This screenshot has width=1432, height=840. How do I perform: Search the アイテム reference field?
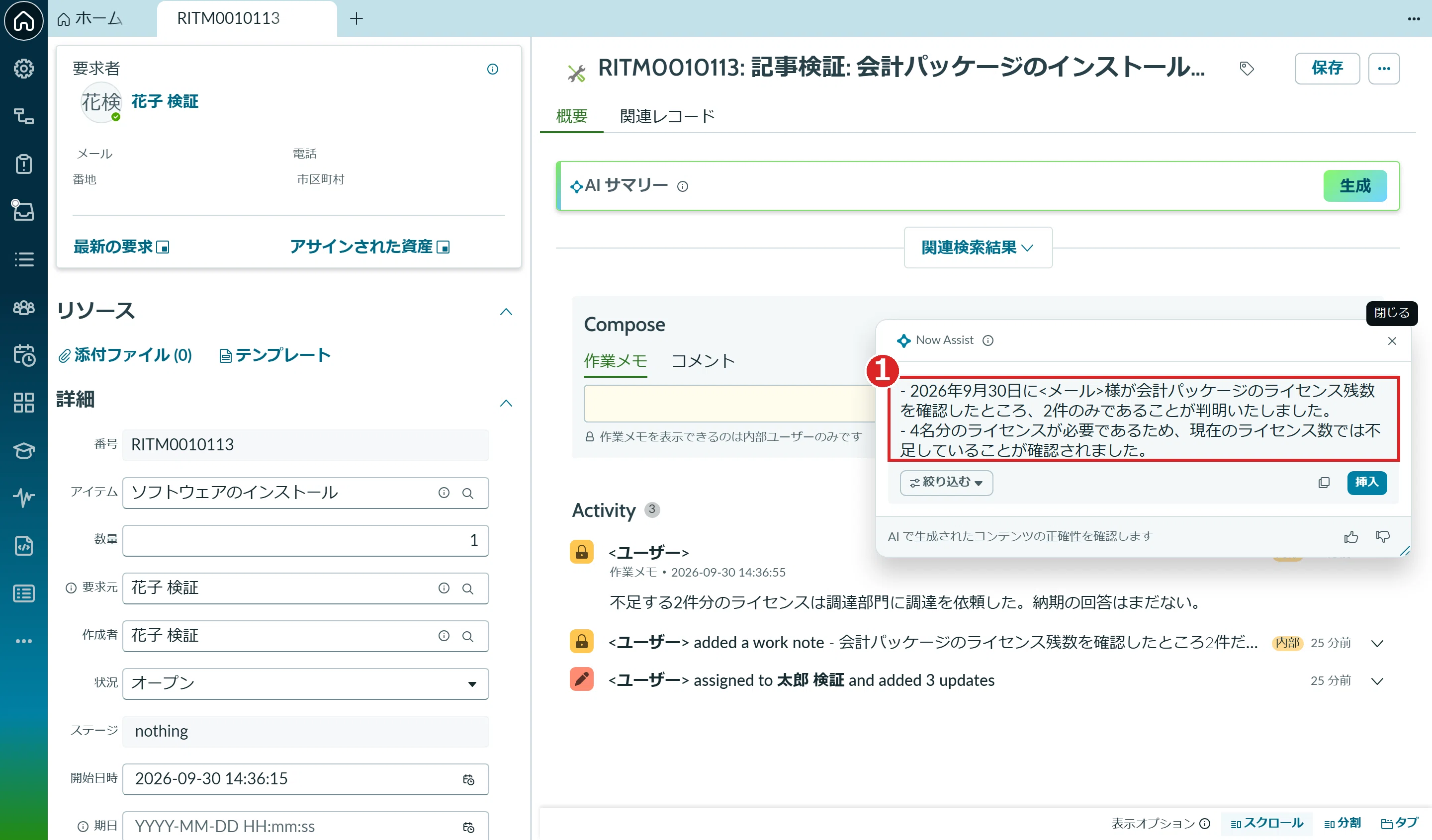click(468, 493)
